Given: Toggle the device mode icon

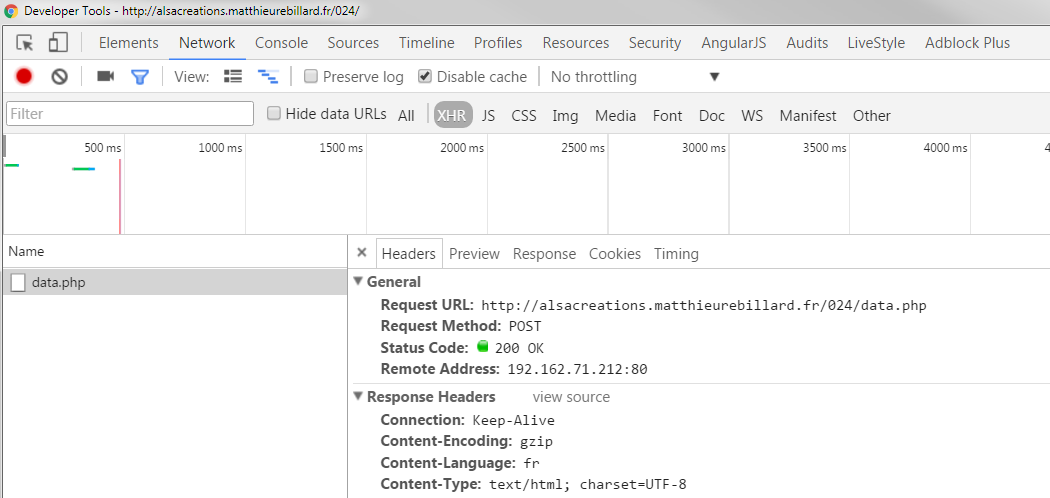Looking at the screenshot, I should 58,43.
